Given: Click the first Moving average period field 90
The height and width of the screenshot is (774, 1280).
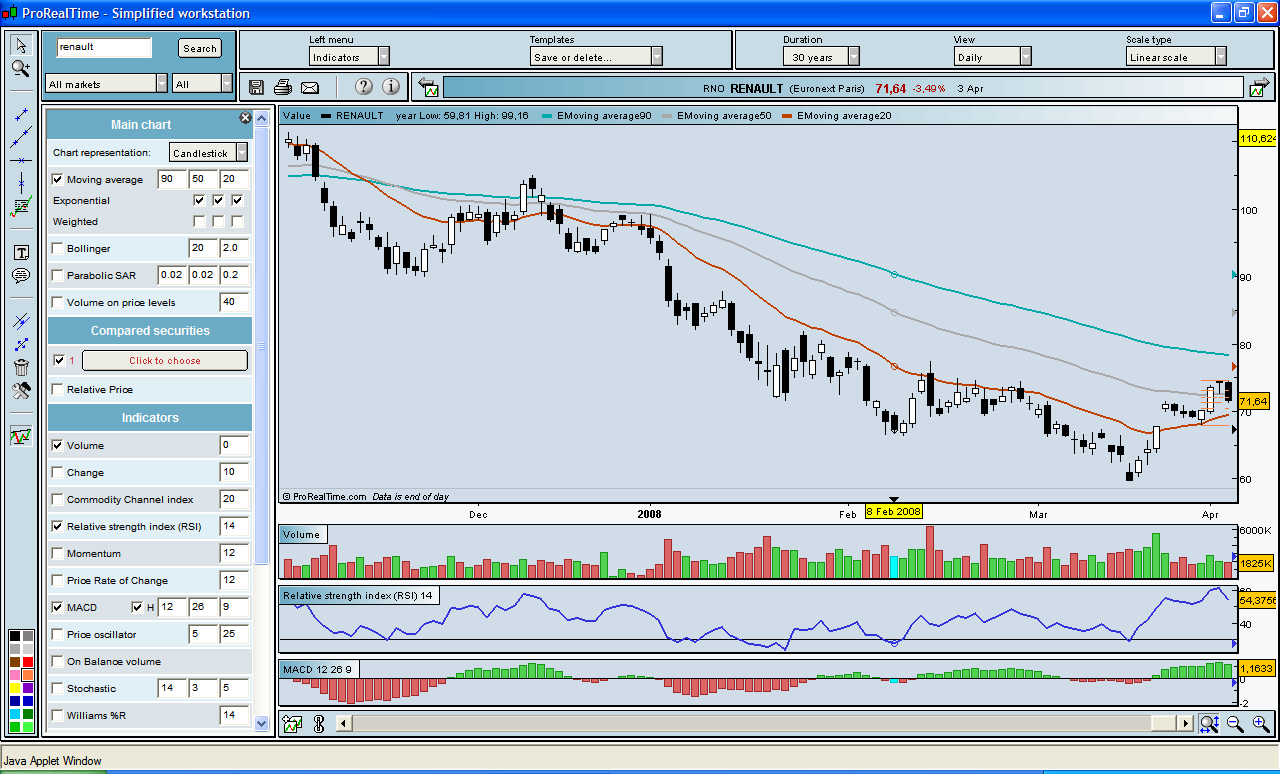Looking at the screenshot, I should point(172,179).
